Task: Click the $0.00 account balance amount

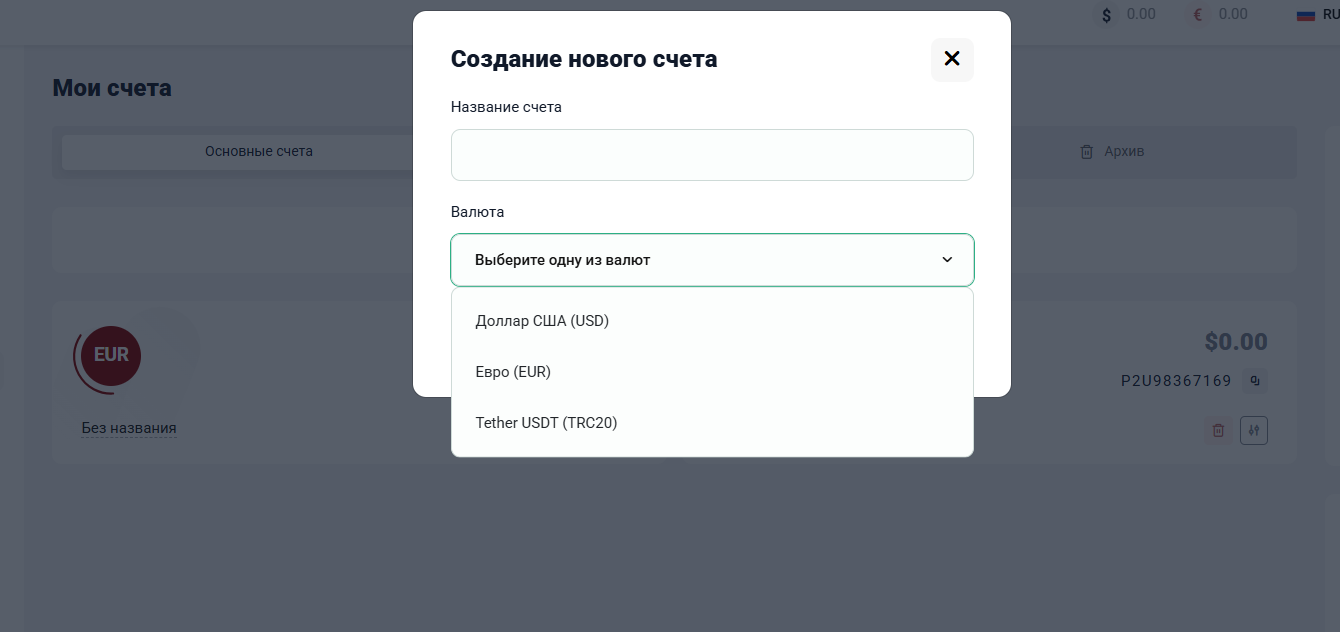Action: pyautogui.click(x=1236, y=342)
